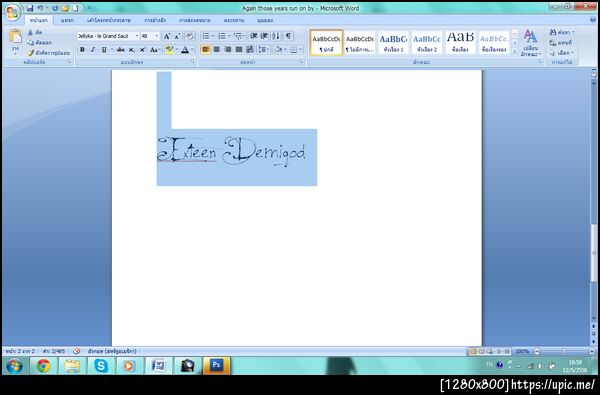Align text right
Viewport: 600px width, 395px height.
click(228, 50)
